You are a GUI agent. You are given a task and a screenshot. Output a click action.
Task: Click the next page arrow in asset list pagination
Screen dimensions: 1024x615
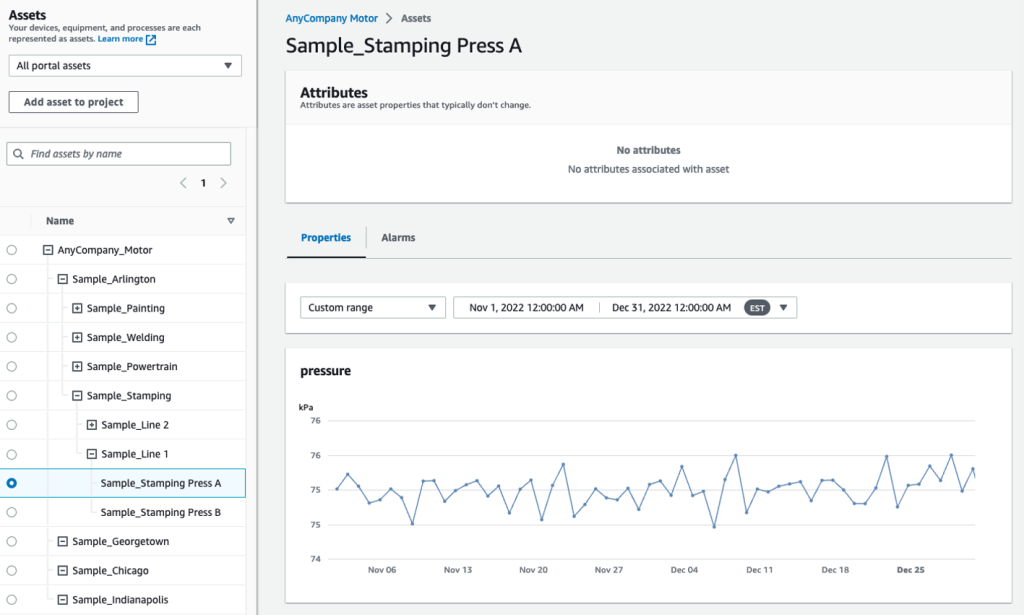(222, 183)
